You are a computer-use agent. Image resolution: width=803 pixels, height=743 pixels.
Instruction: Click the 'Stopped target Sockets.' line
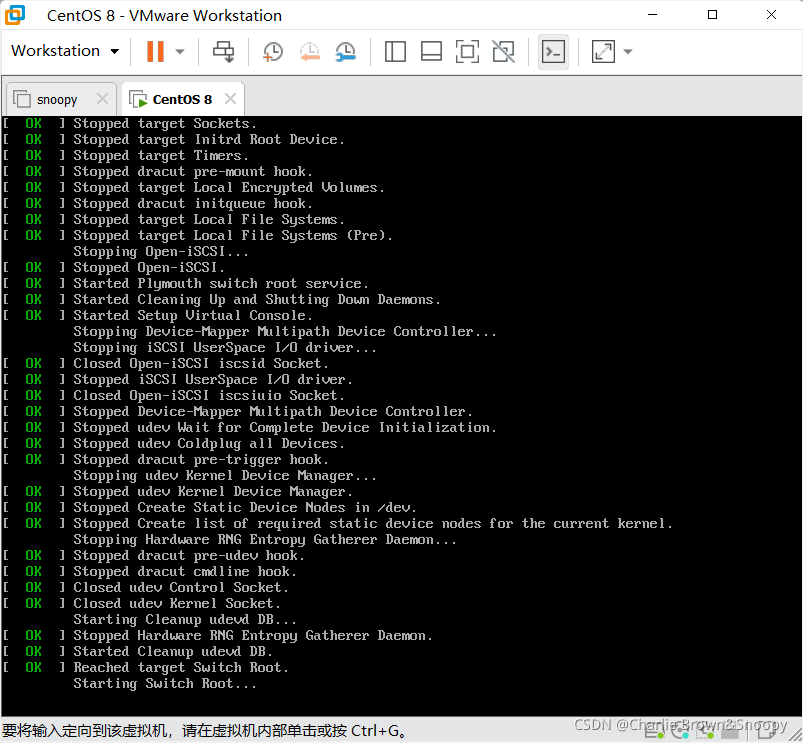coord(164,123)
